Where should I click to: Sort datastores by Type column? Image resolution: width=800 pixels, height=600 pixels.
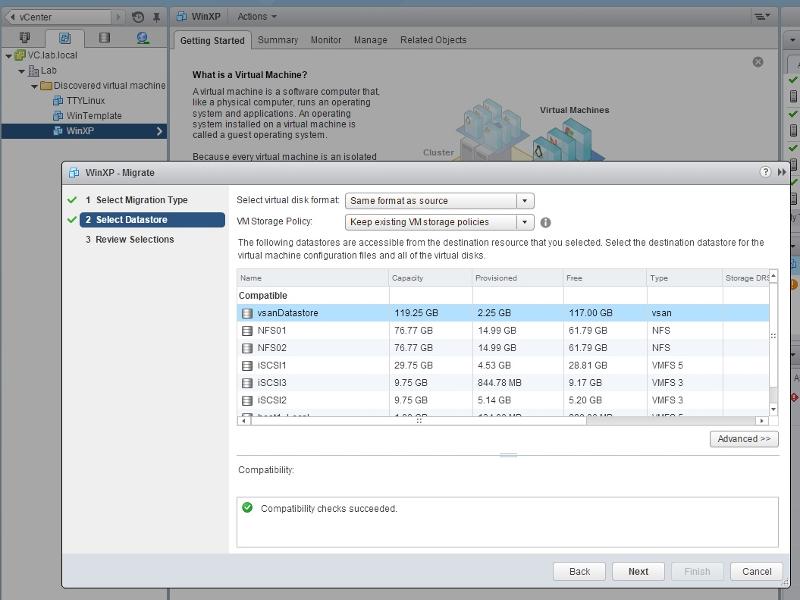(684, 278)
